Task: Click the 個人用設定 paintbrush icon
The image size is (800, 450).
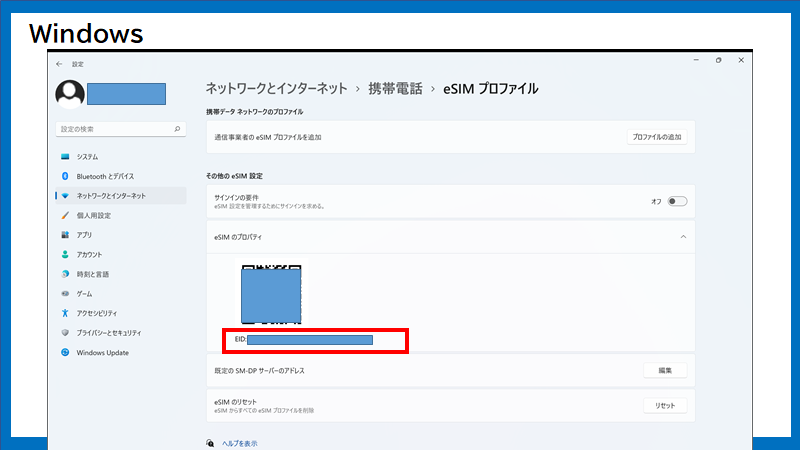Action: (65, 215)
